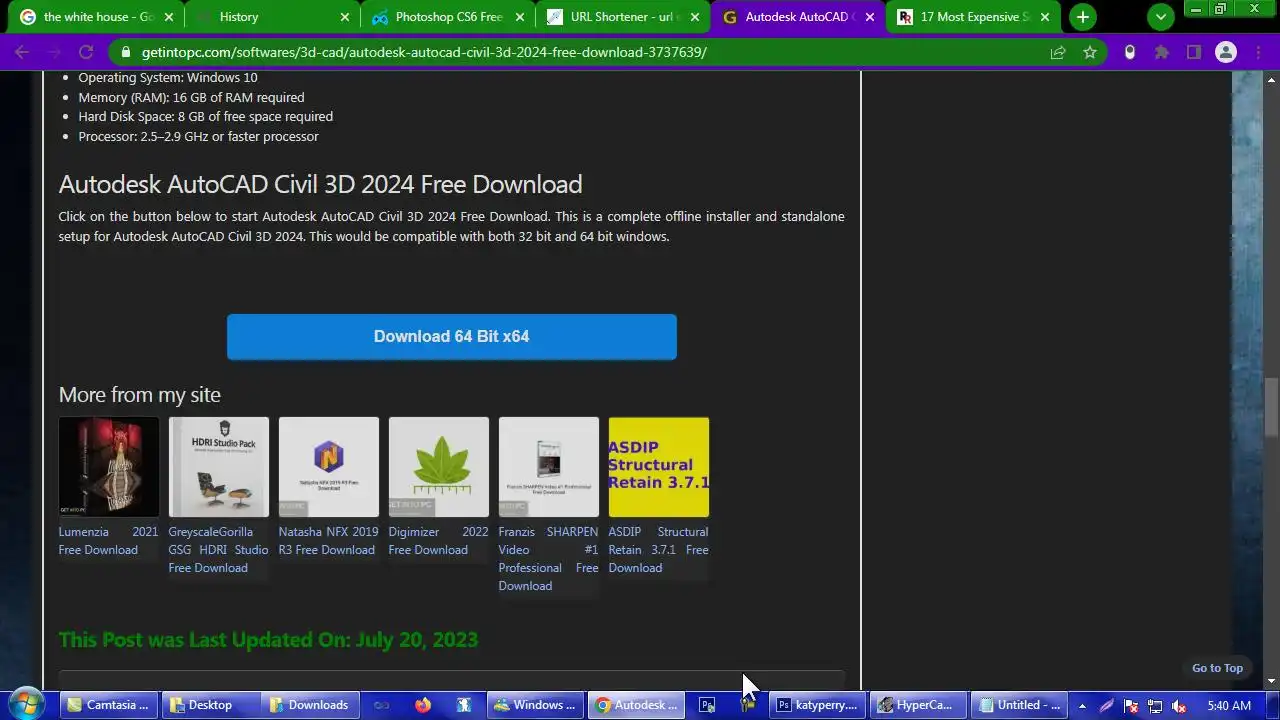Switch to HyperCam taskbar window
The width and height of the screenshot is (1280, 720).
[919, 705]
